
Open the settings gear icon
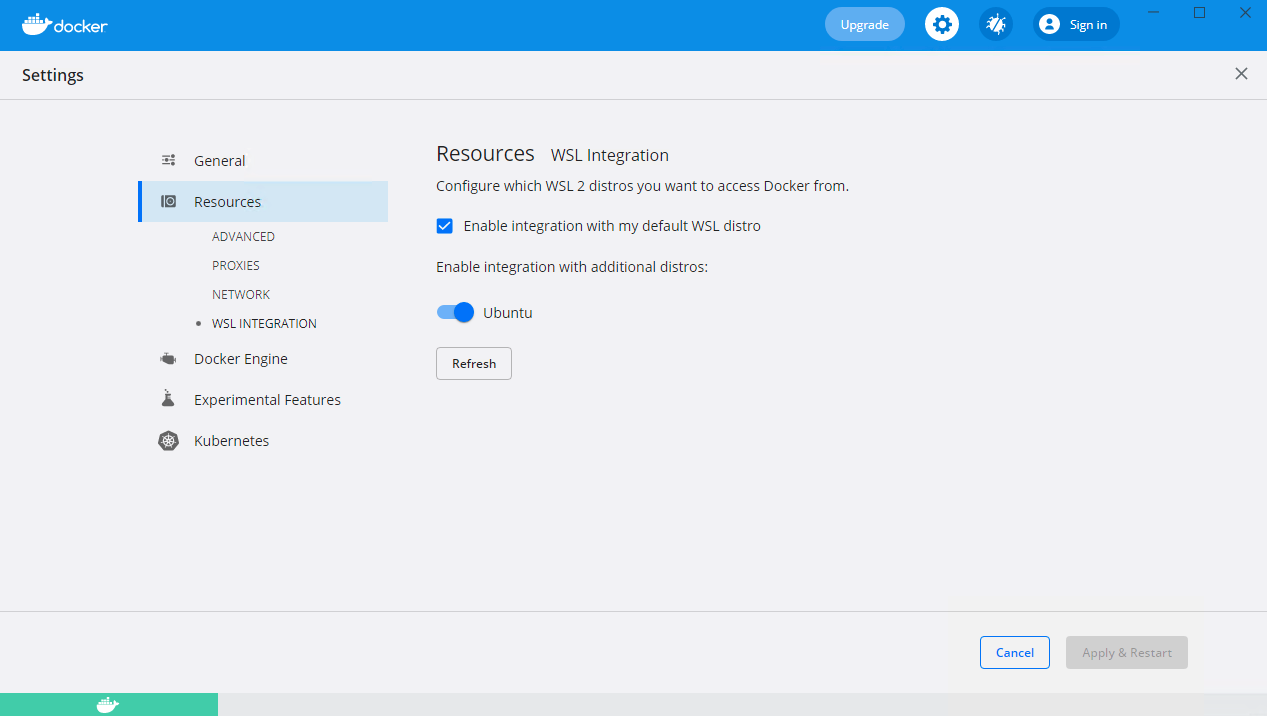[941, 24]
